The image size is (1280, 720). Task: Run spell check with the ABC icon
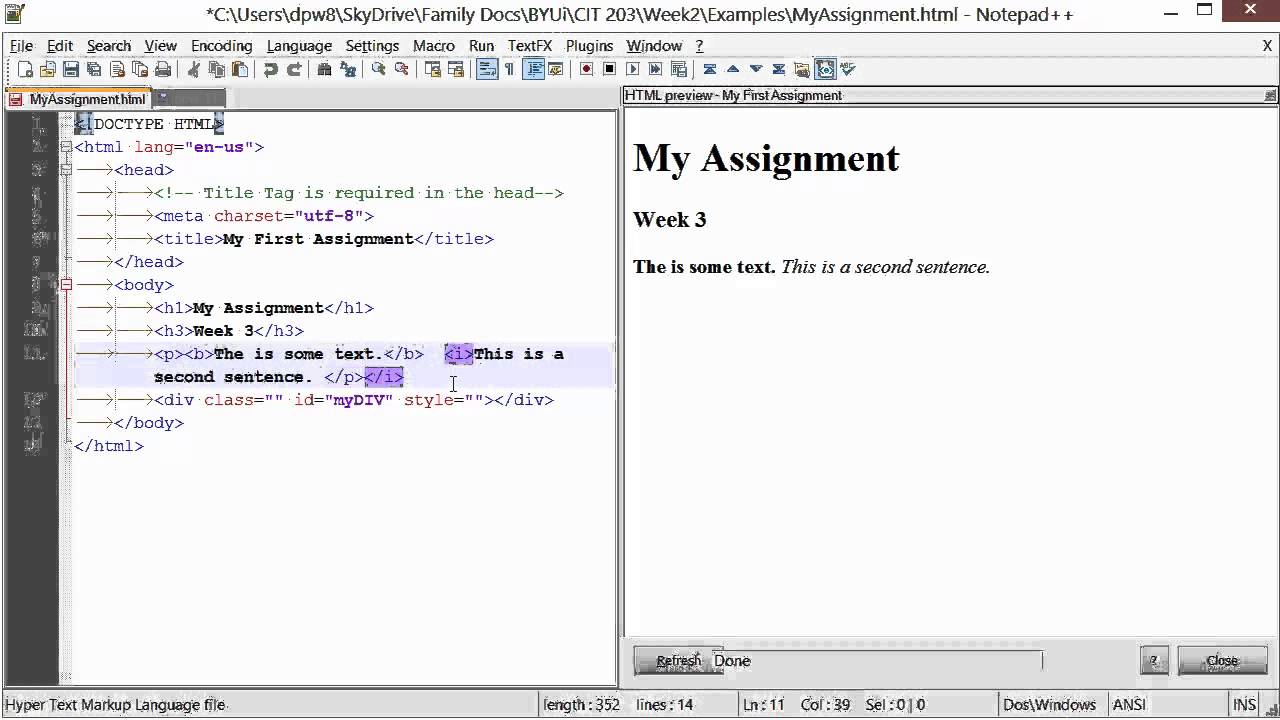tap(848, 69)
